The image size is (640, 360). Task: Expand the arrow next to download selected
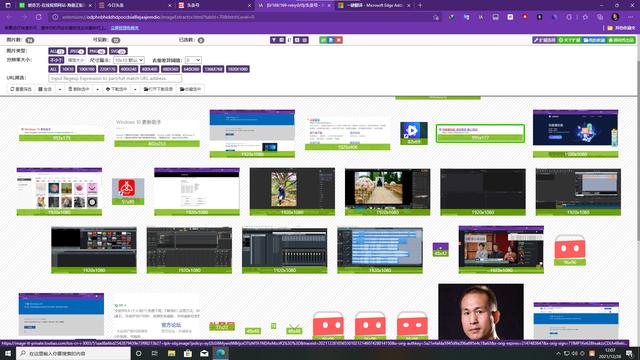tap(135, 89)
